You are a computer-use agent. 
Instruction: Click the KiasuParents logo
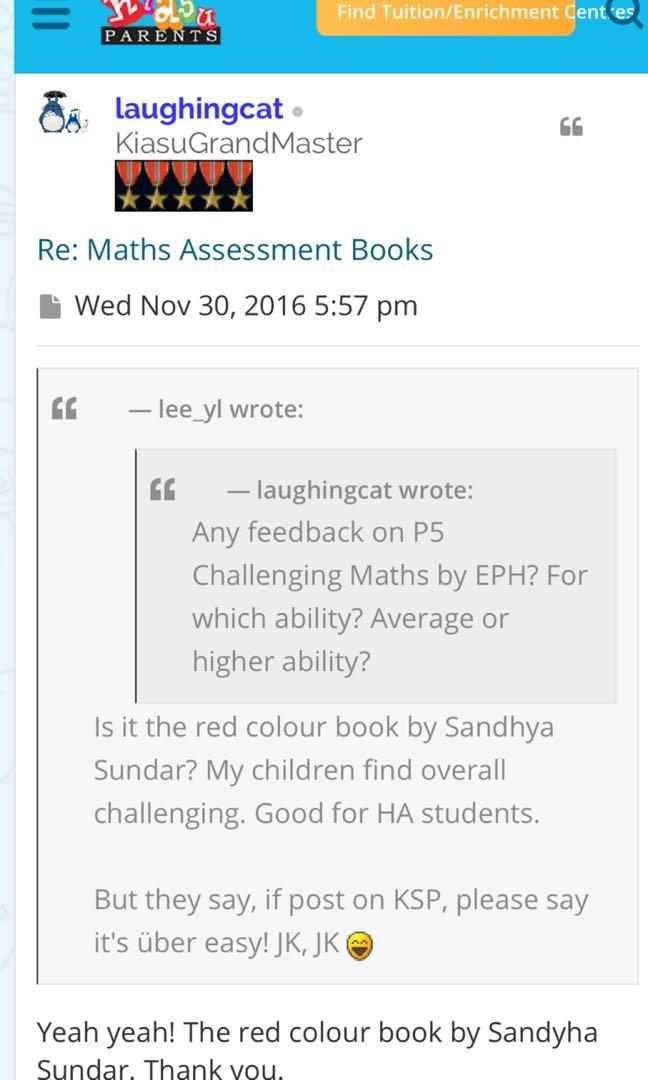160,20
